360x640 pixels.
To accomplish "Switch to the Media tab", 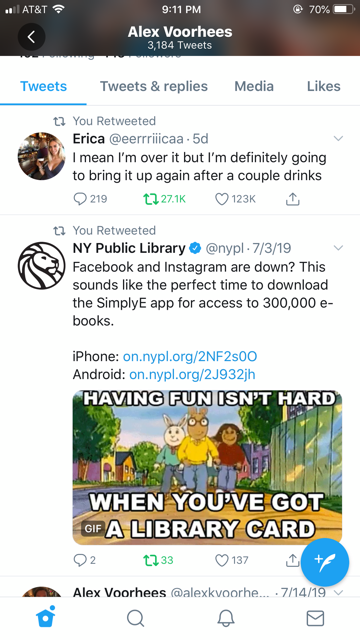I will [254, 86].
